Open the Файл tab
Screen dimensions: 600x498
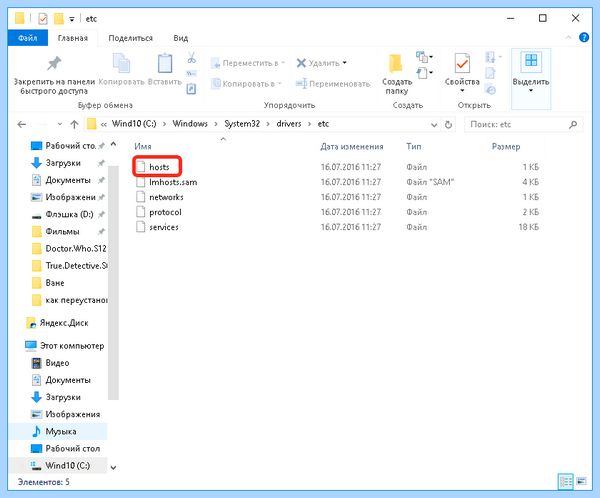click(28, 38)
